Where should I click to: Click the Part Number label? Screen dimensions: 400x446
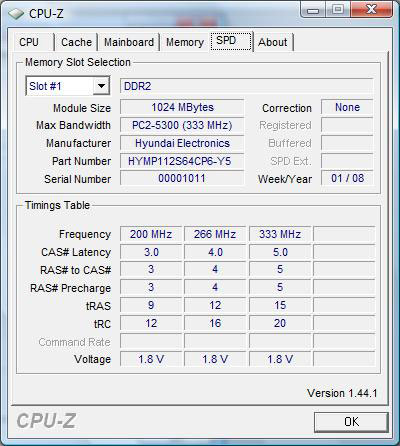[81, 161]
